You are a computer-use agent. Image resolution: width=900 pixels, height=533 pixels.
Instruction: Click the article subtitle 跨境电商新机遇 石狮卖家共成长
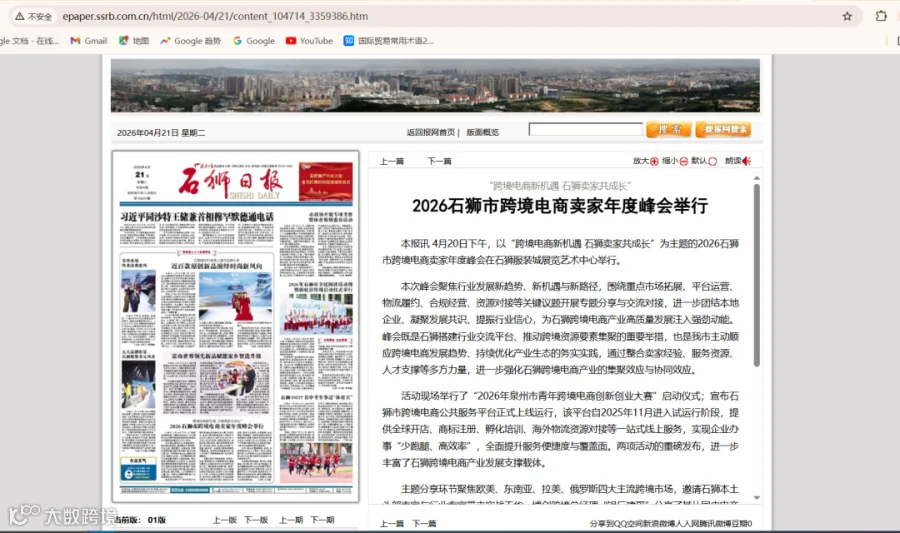tap(560, 185)
